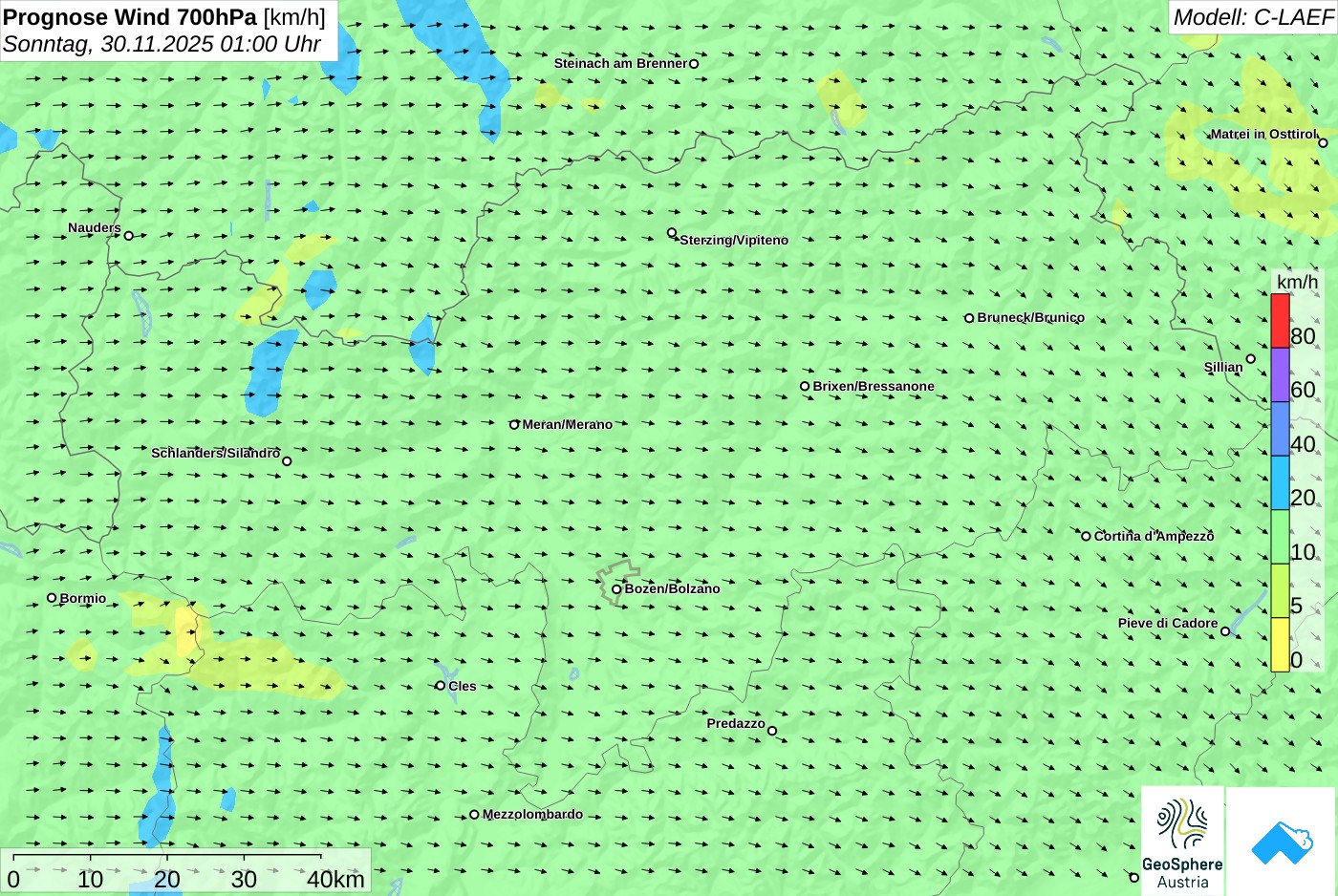Viewport: 1338px width, 896px height.
Task: Click the light green 10 km/h legend swatch
Action: (x=1280, y=537)
